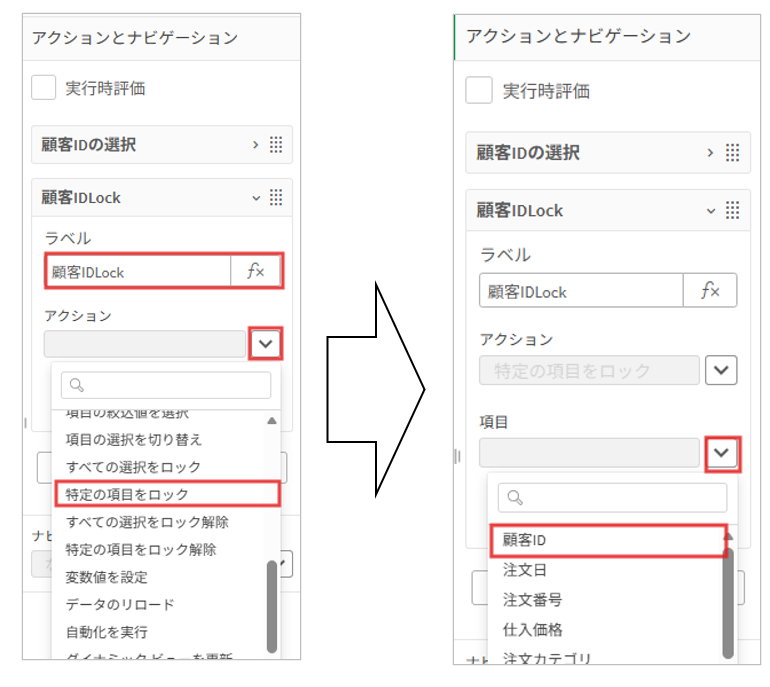Click drag handle icon beside right 顧客IDLock
The width and height of the screenshot is (770, 687).
[x=732, y=211]
